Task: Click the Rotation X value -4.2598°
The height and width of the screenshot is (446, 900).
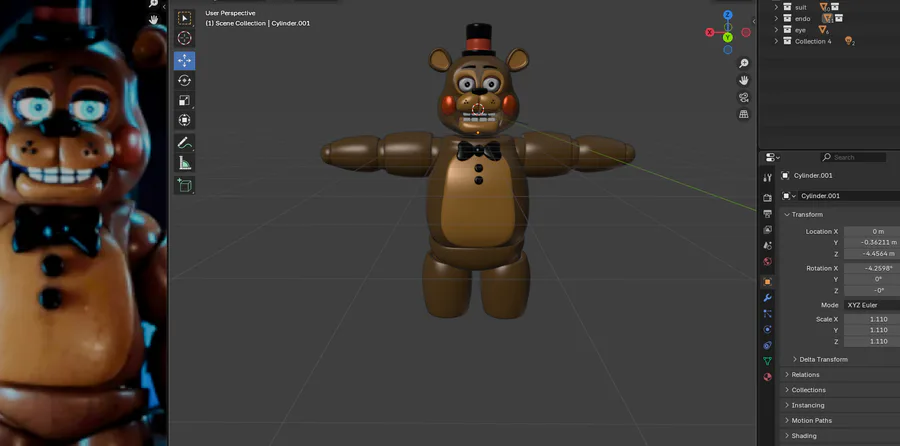Action: click(872, 268)
